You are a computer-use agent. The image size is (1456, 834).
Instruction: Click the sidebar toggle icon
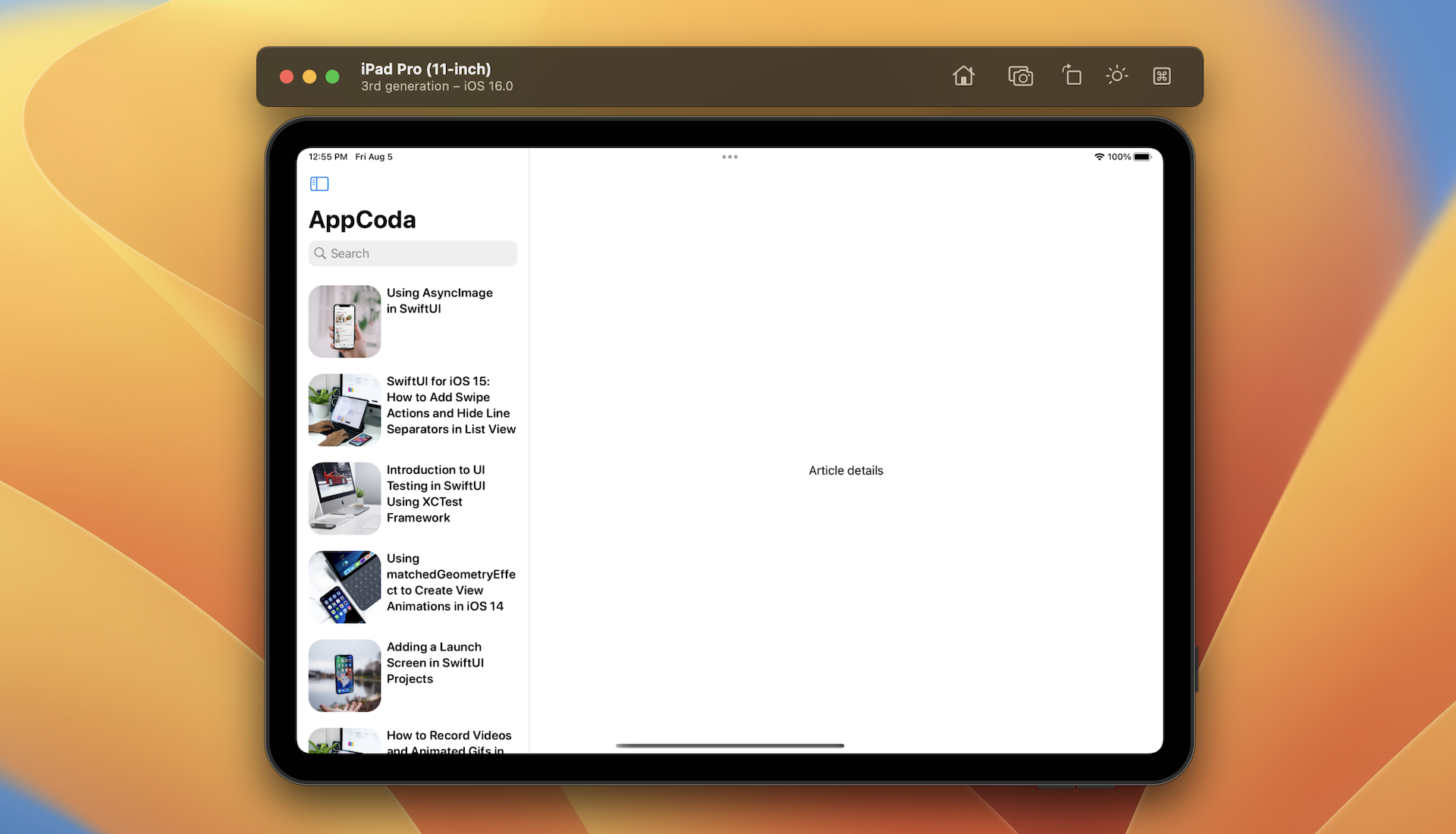click(x=320, y=184)
